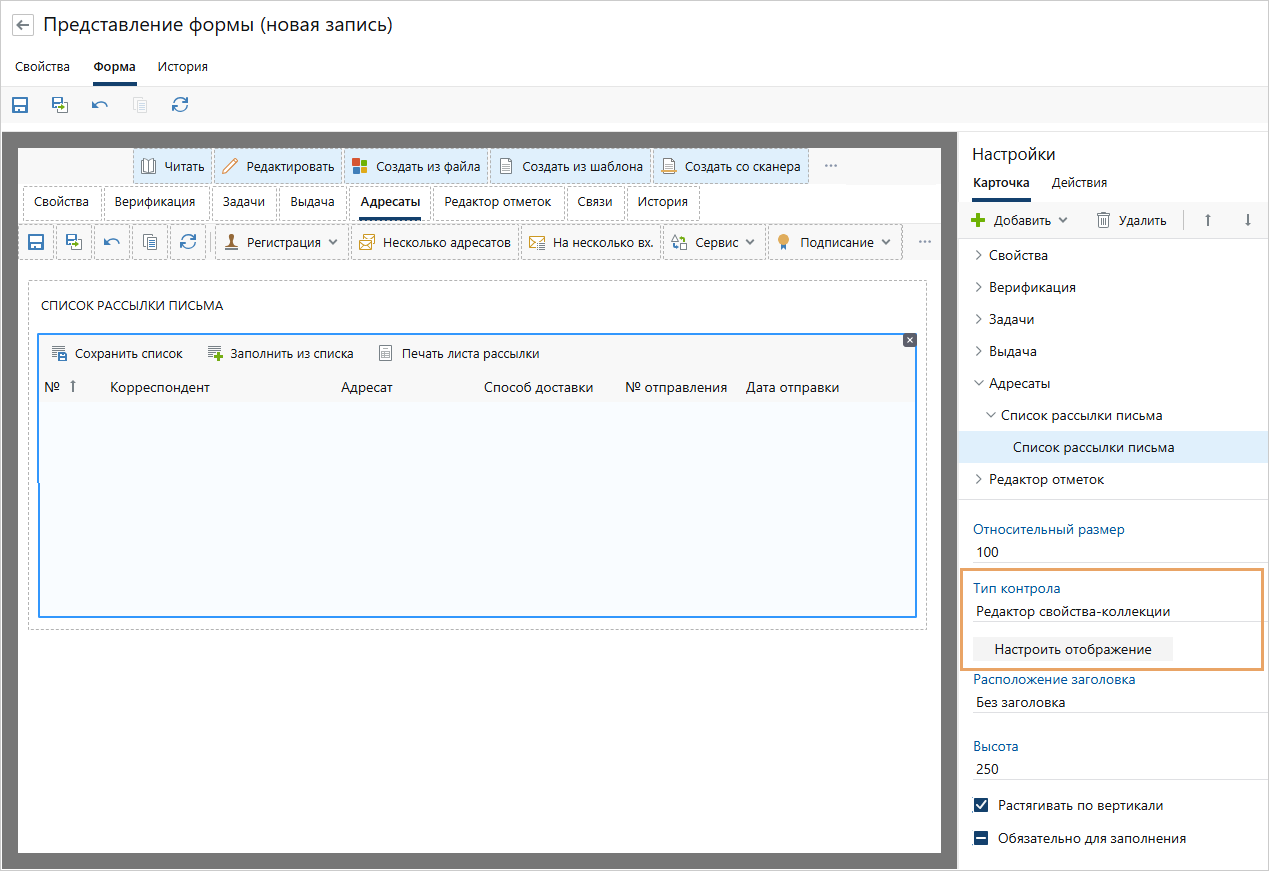Toggle Растягивать по вертикали checkbox
Image resolution: width=1269 pixels, height=871 pixels.
click(981, 805)
